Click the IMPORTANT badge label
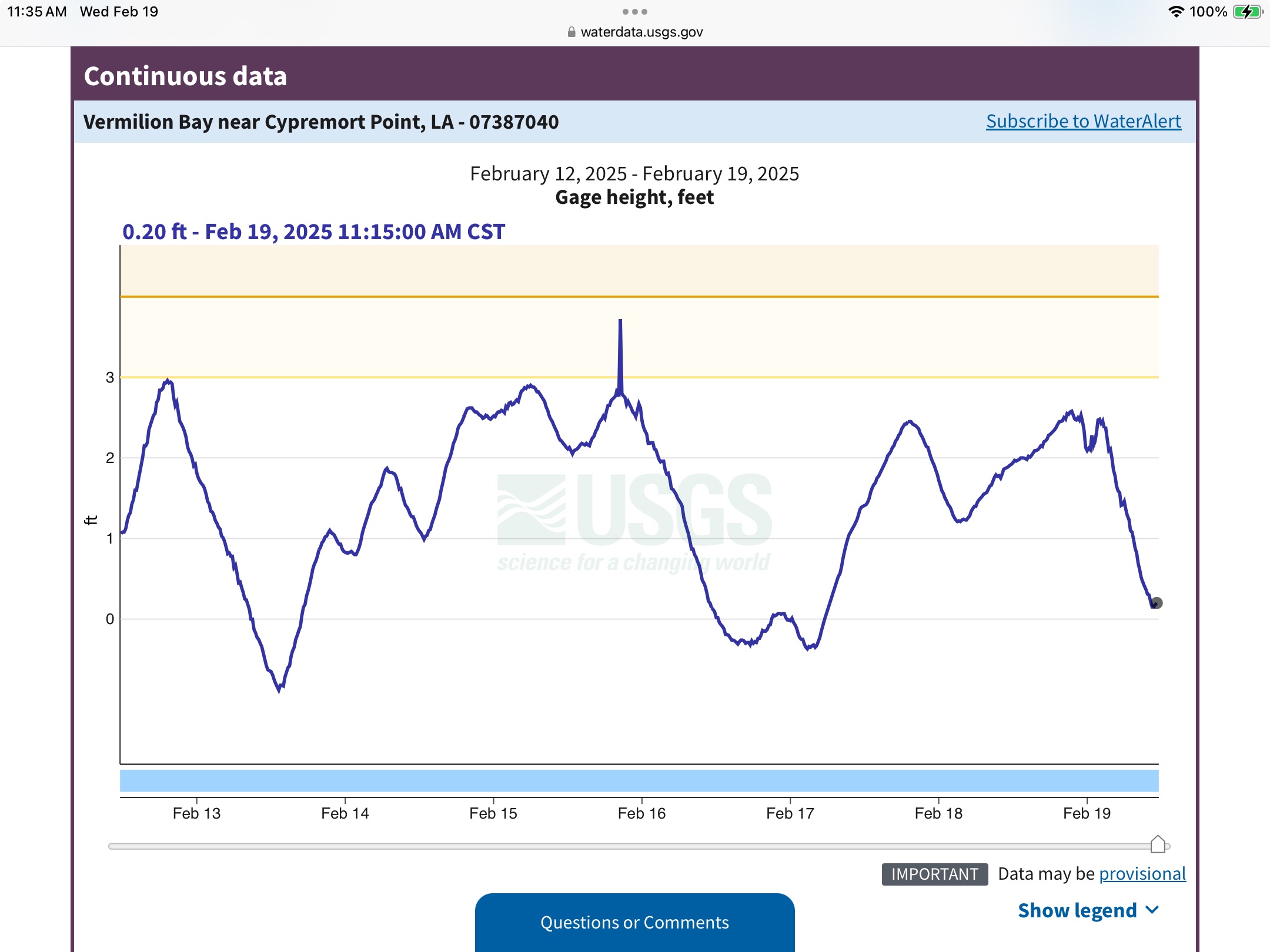This screenshot has width=1270, height=952. (x=934, y=874)
